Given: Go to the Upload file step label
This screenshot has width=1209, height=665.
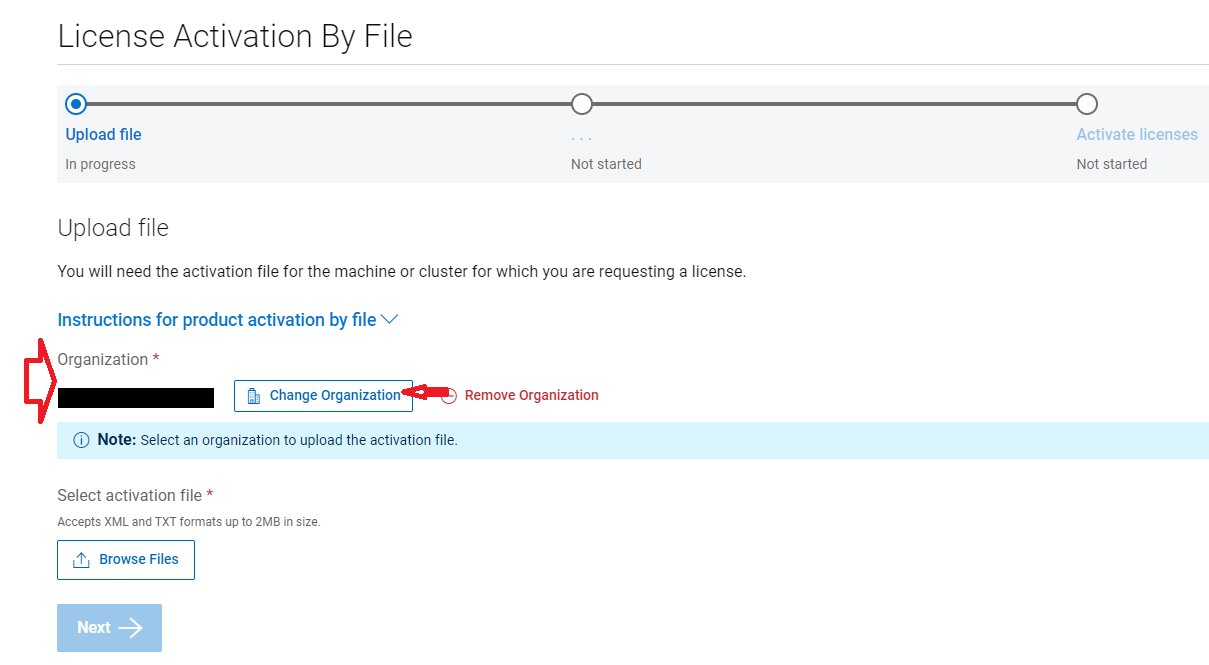Looking at the screenshot, I should tap(104, 135).
